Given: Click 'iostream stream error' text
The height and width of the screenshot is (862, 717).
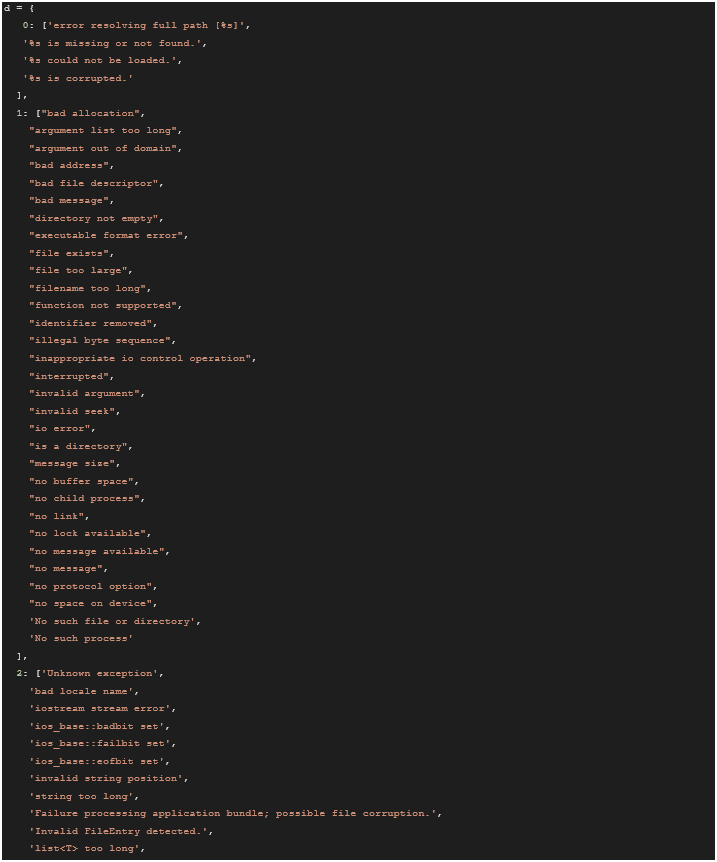Looking at the screenshot, I should point(101,708).
